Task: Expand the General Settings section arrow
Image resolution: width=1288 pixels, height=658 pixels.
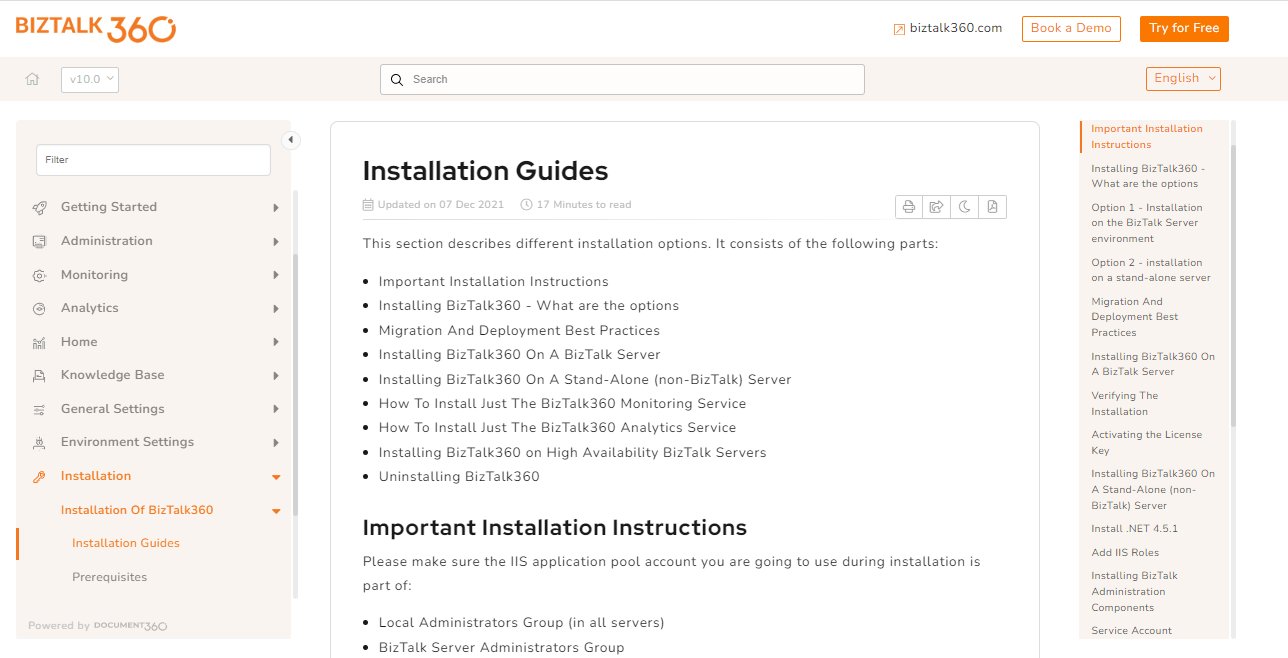Action: click(276, 409)
